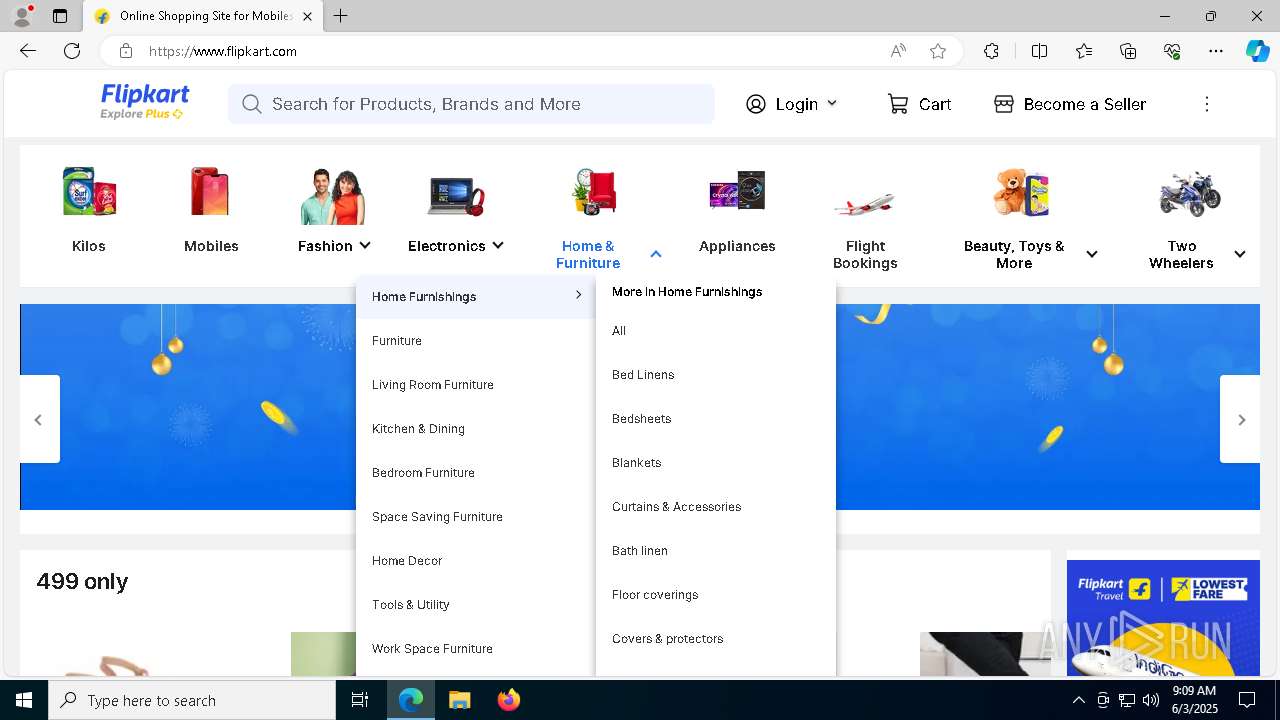Open the three-dot more options menu
The image size is (1280, 720).
click(x=1207, y=104)
